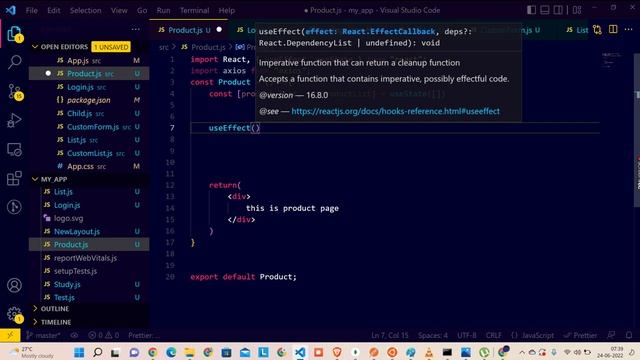Screen dimensions: 640x360
Task: Open errors and warnings problems indicator
Action: pyautogui.click(x=104, y=336)
